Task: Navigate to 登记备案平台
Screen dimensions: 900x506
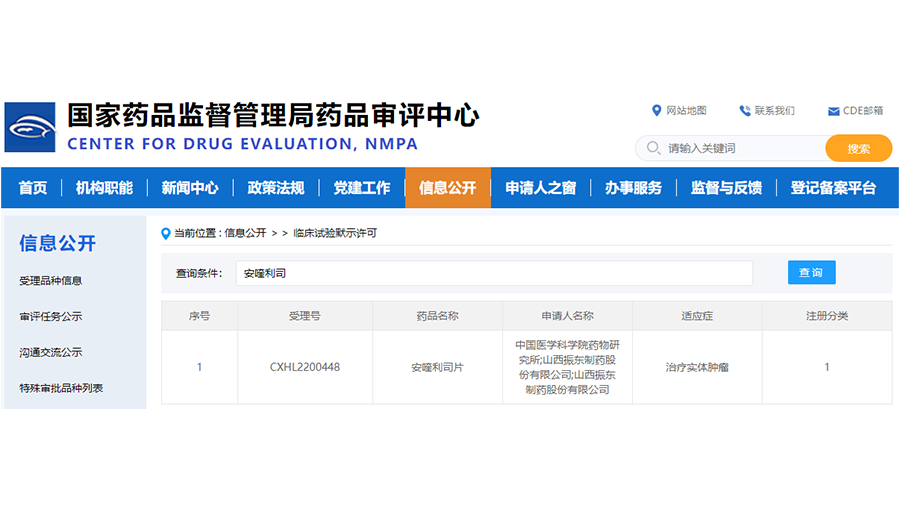Action: pos(833,188)
